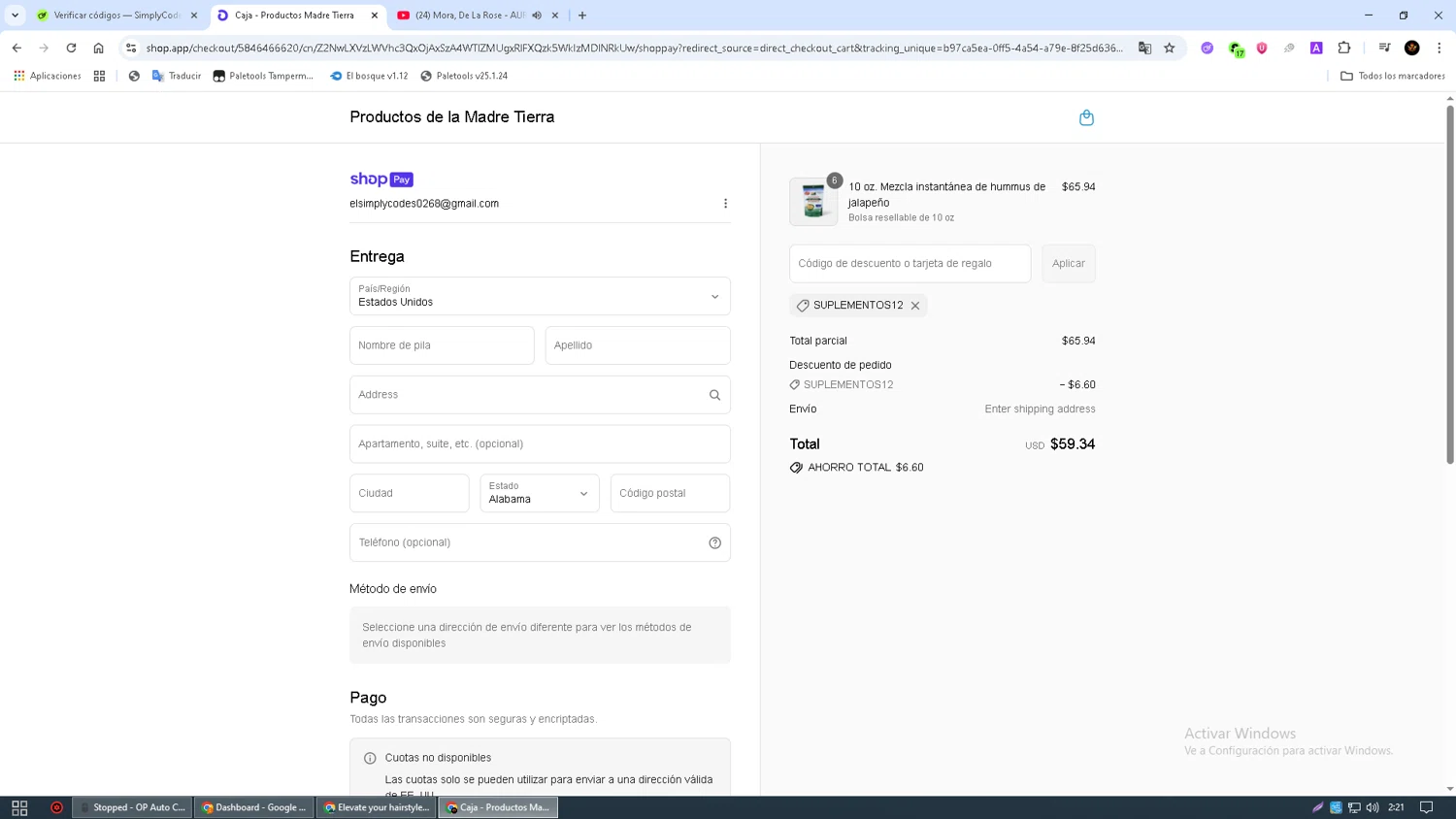Viewport: 1456px width, 819px height.
Task: Switch to the YouTube Mora, De La Rose tab
Action: (469, 16)
